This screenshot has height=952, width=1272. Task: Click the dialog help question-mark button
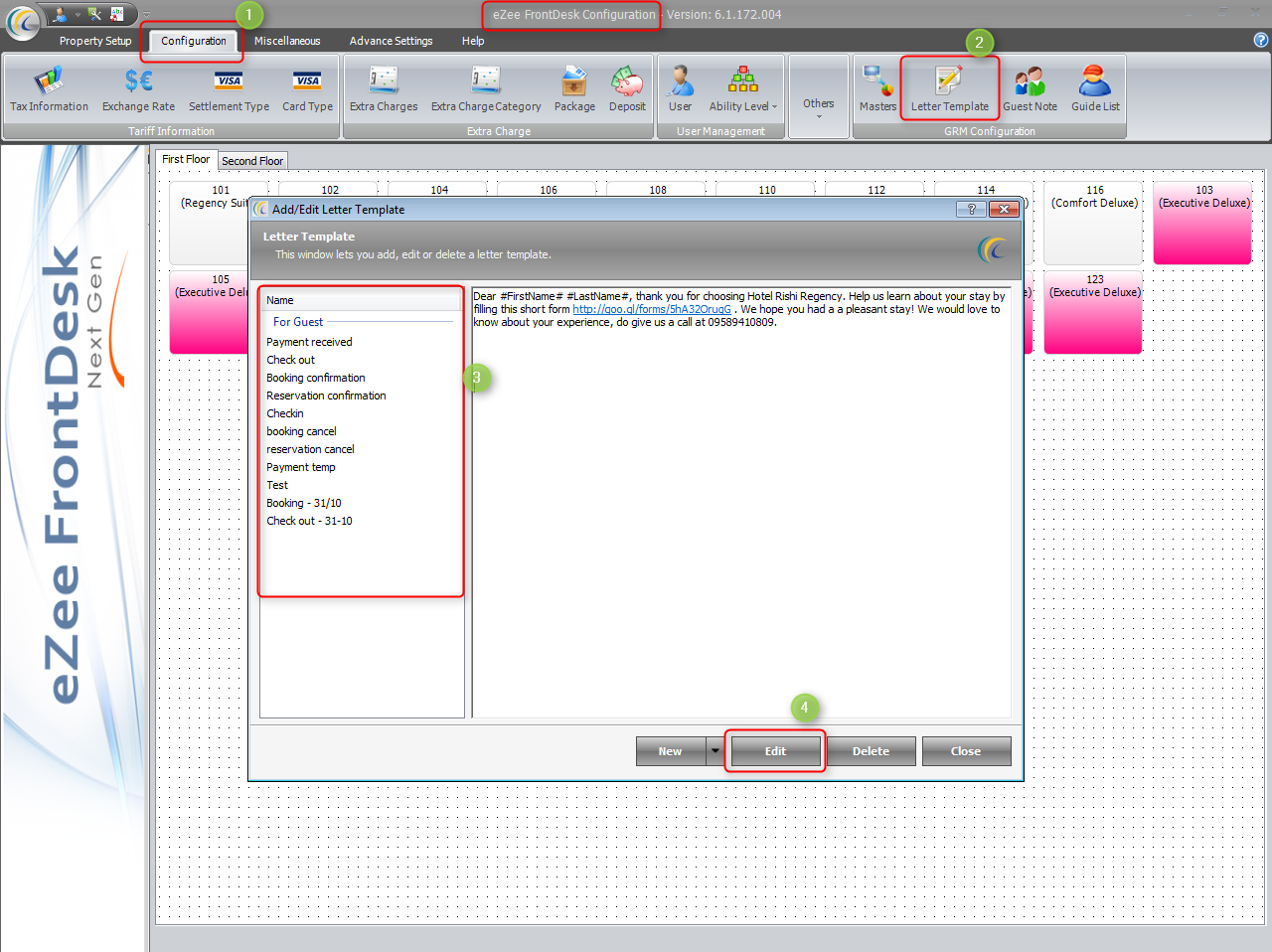click(971, 209)
